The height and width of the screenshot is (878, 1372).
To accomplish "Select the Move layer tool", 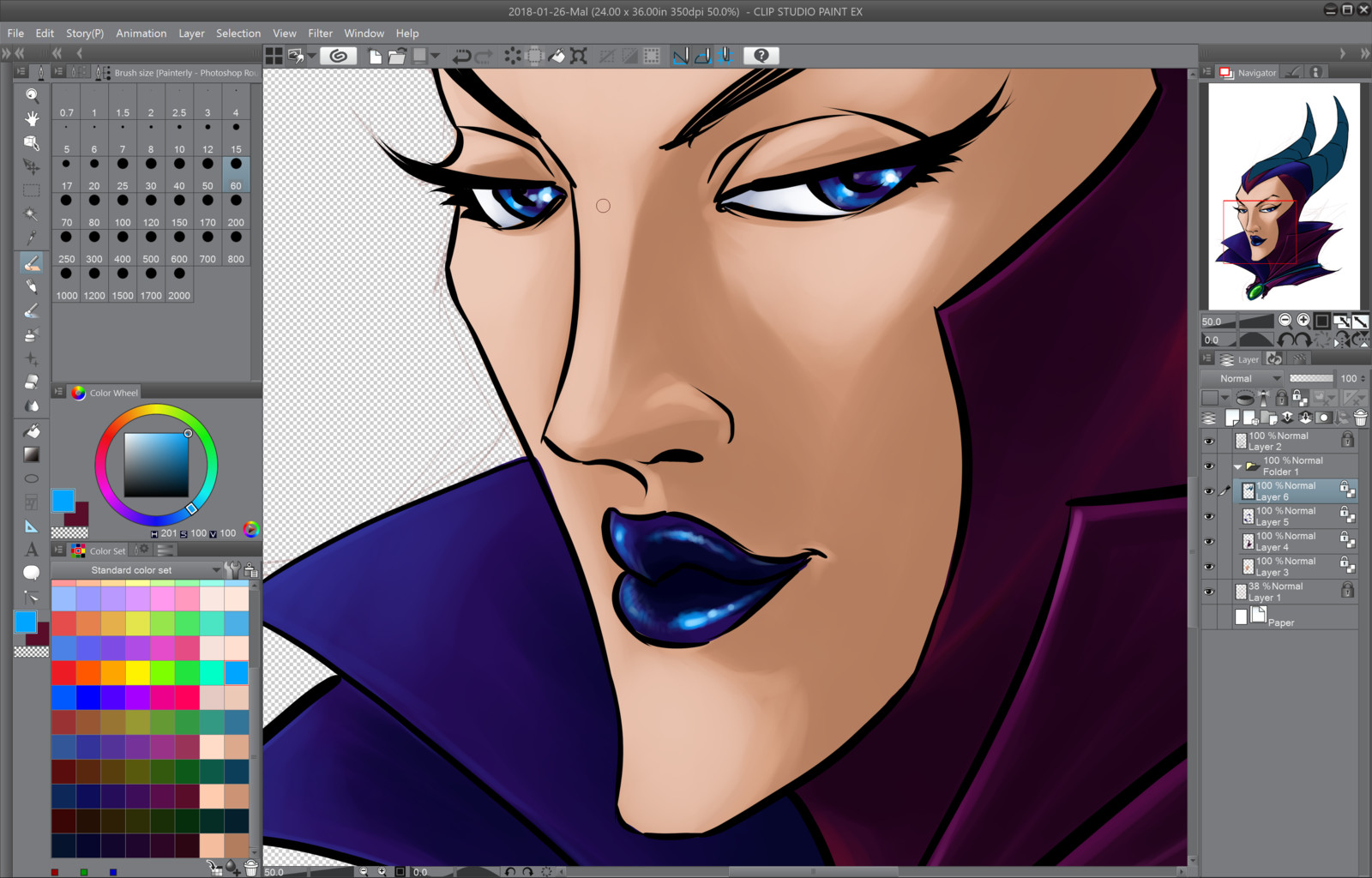I will tap(32, 166).
